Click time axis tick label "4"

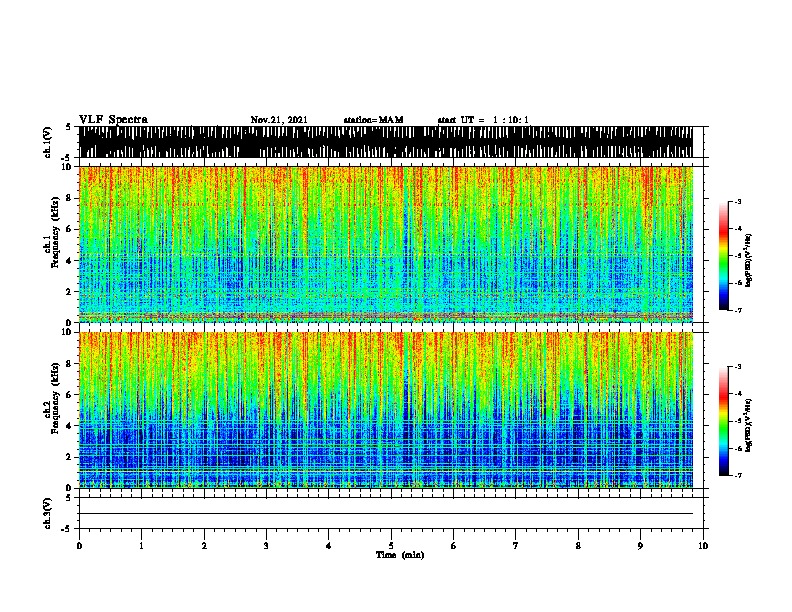pyautogui.click(x=329, y=546)
